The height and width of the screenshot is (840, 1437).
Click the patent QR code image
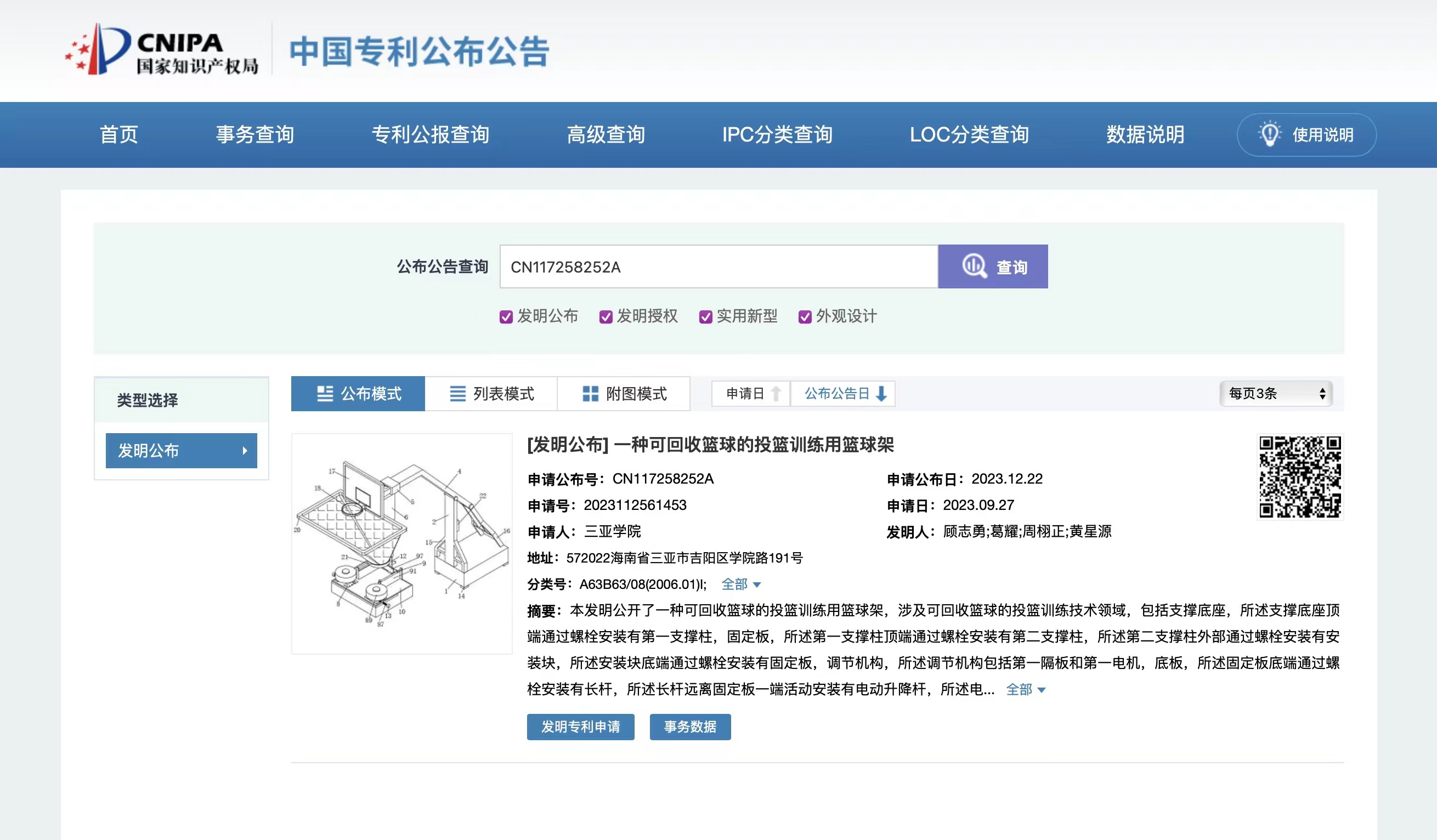[1299, 477]
